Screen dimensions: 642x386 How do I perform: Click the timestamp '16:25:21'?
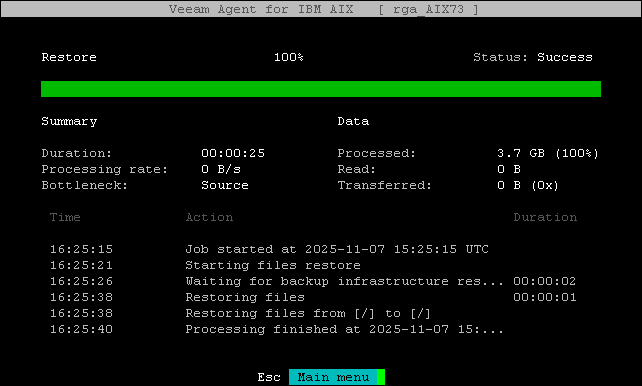81,265
